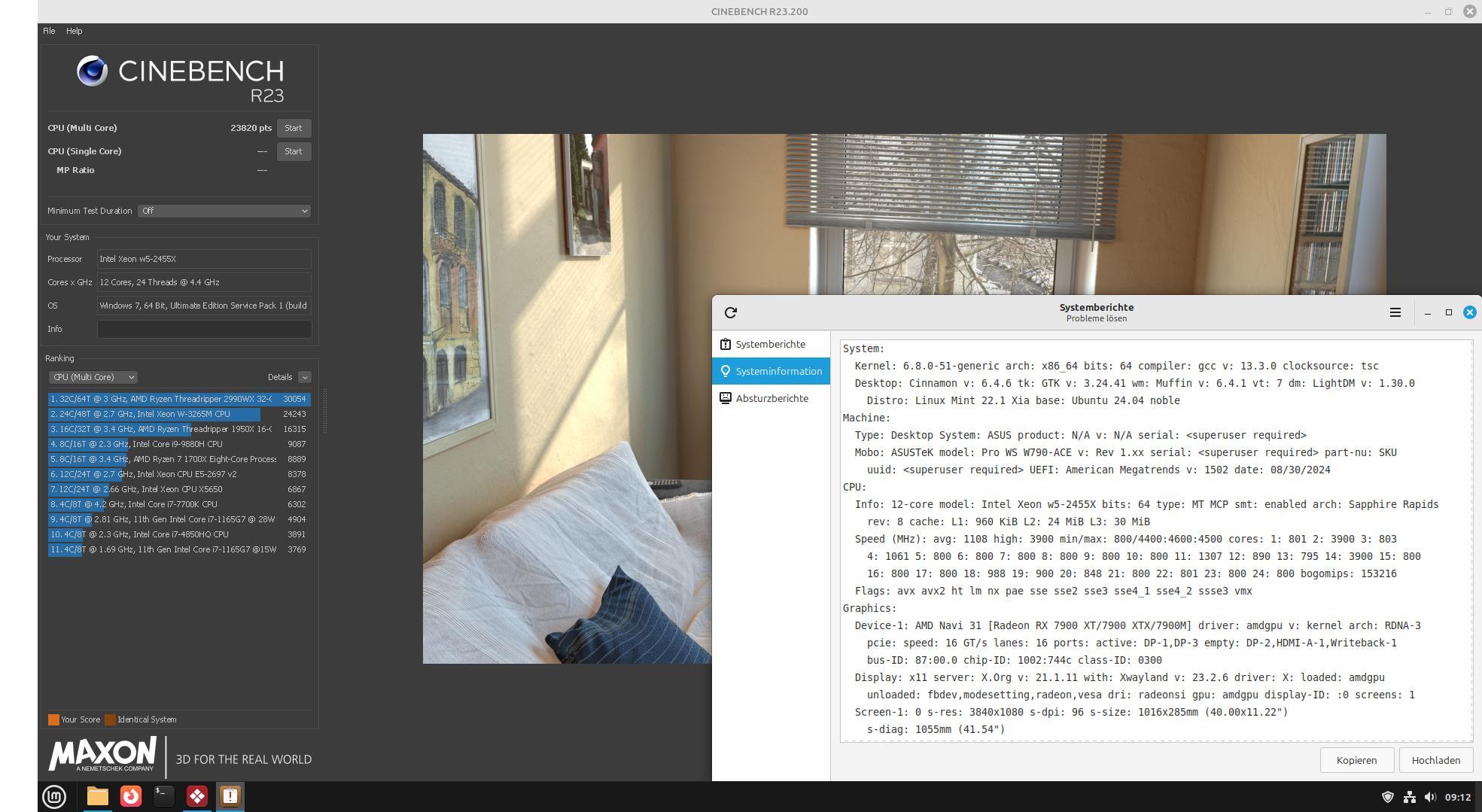Open the Linux Mint start menu
This screenshot has width=1482, height=812.
[x=54, y=796]
